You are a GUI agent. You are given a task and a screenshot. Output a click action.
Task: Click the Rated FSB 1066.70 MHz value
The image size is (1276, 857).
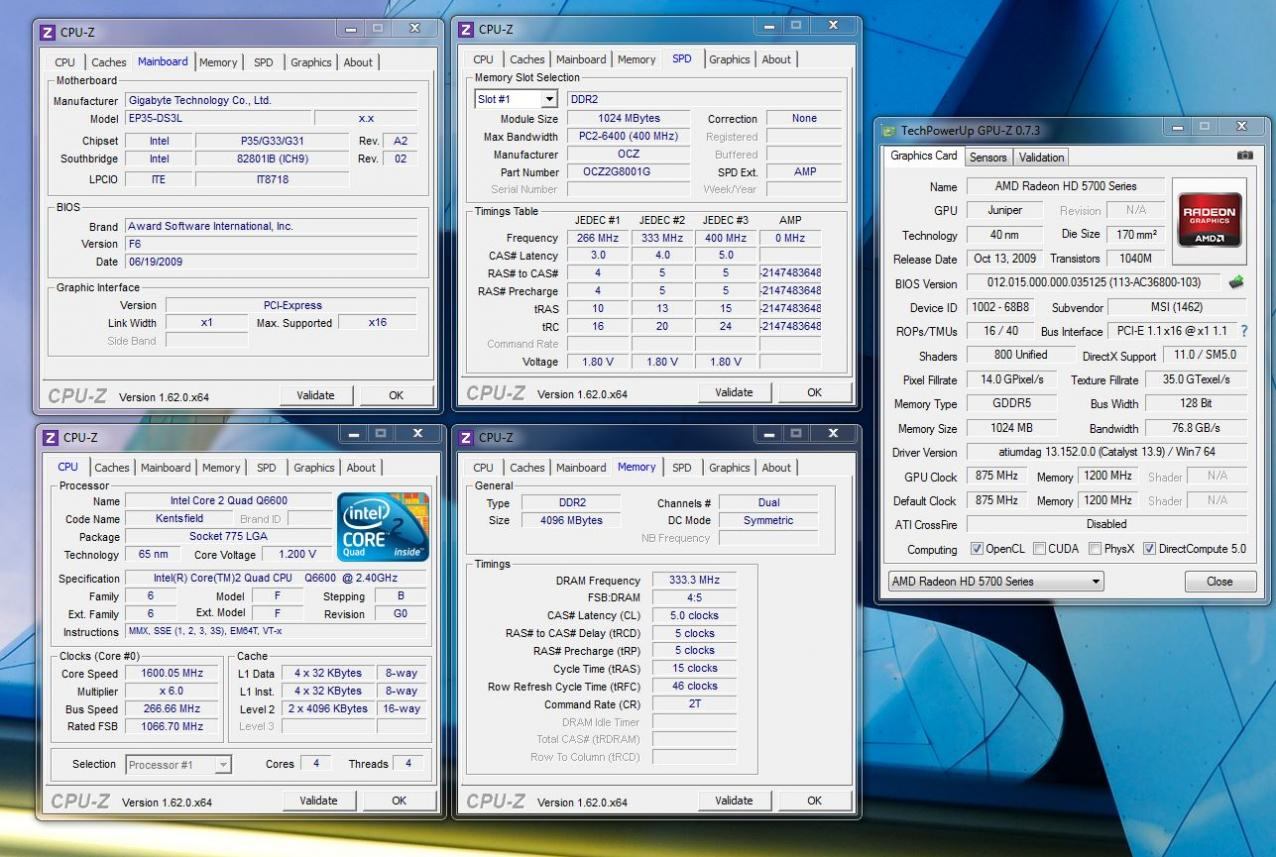coord(173,727)
